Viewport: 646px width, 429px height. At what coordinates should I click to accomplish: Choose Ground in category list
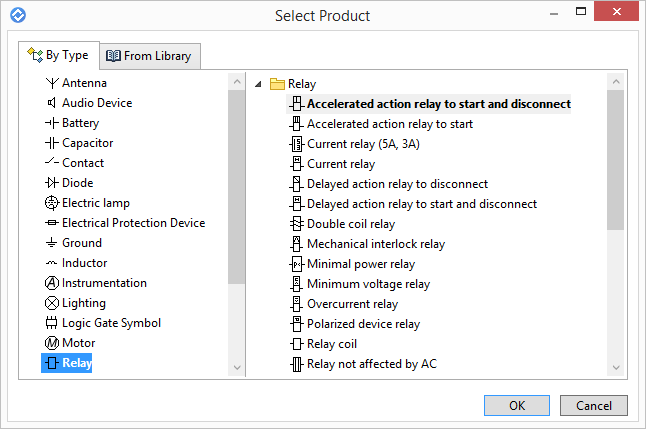[x=81, y=243]
